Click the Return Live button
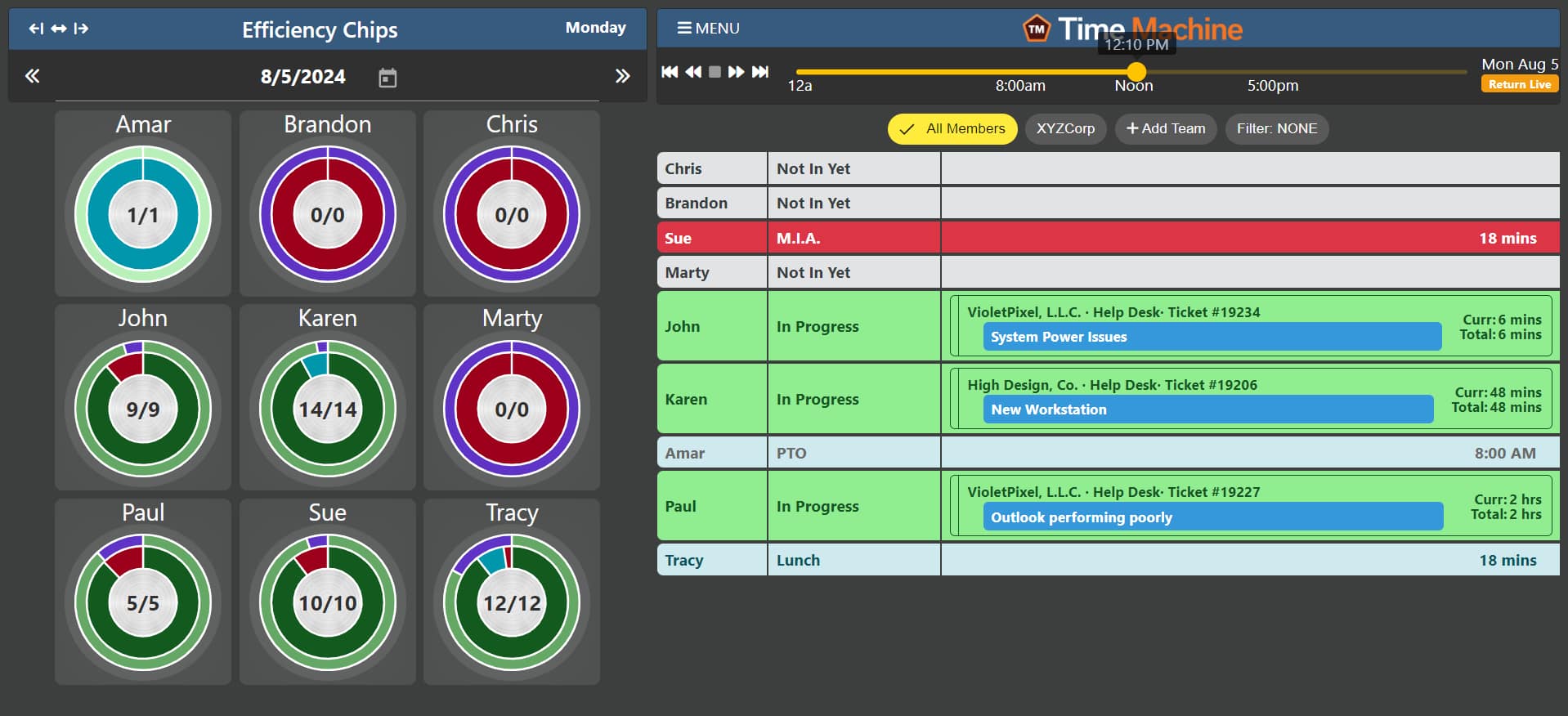The height and width of the screenshot is (716, 1568). pos(1519,84)
